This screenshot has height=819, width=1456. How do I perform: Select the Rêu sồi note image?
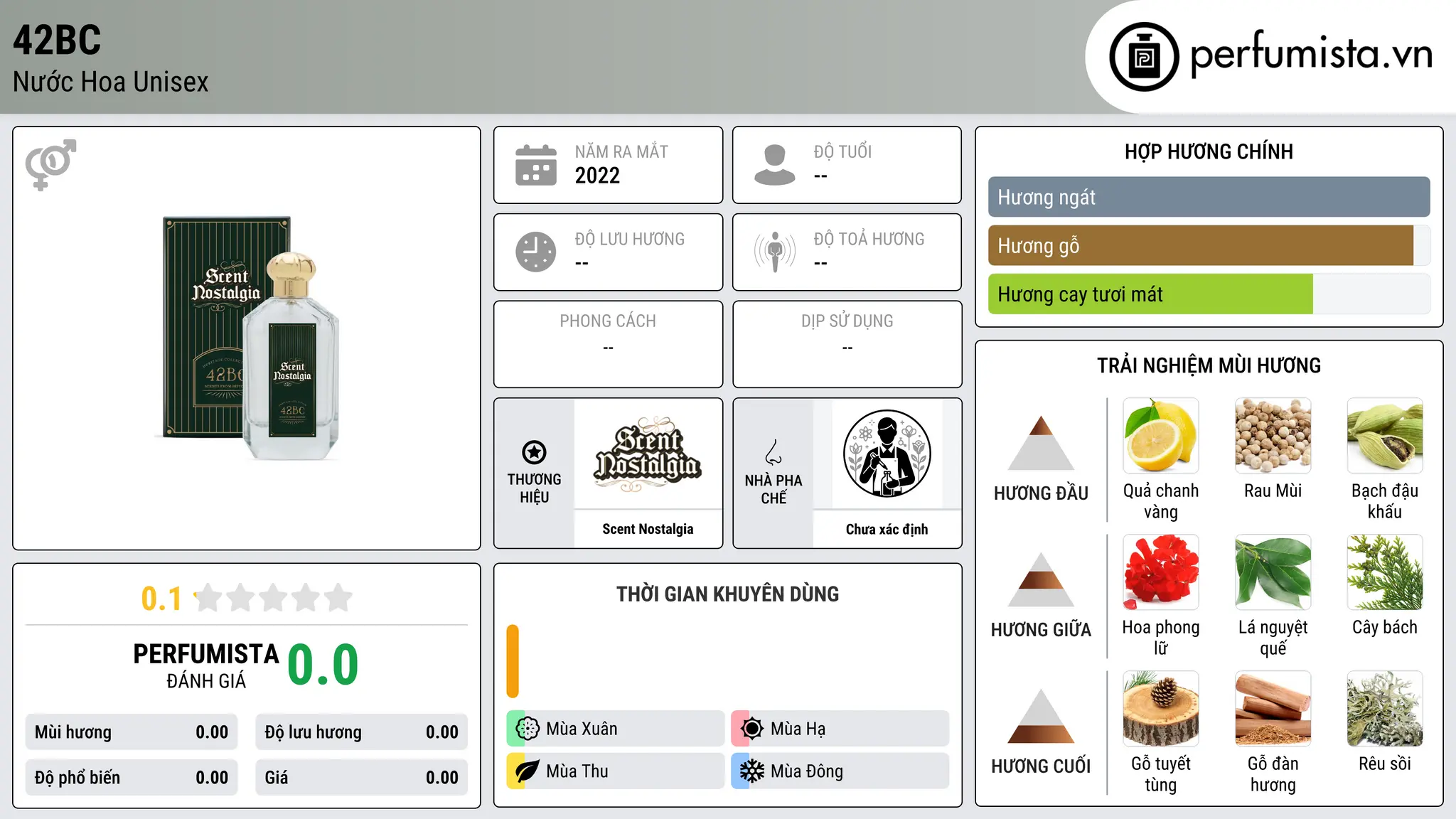pos(1385,709)
